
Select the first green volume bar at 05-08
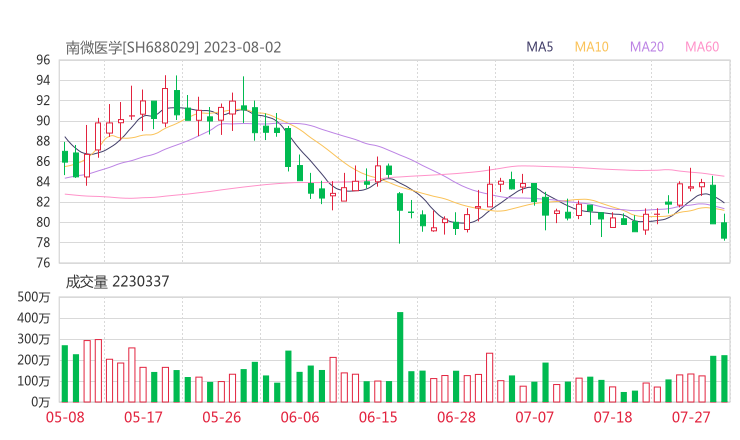[65, 374]
